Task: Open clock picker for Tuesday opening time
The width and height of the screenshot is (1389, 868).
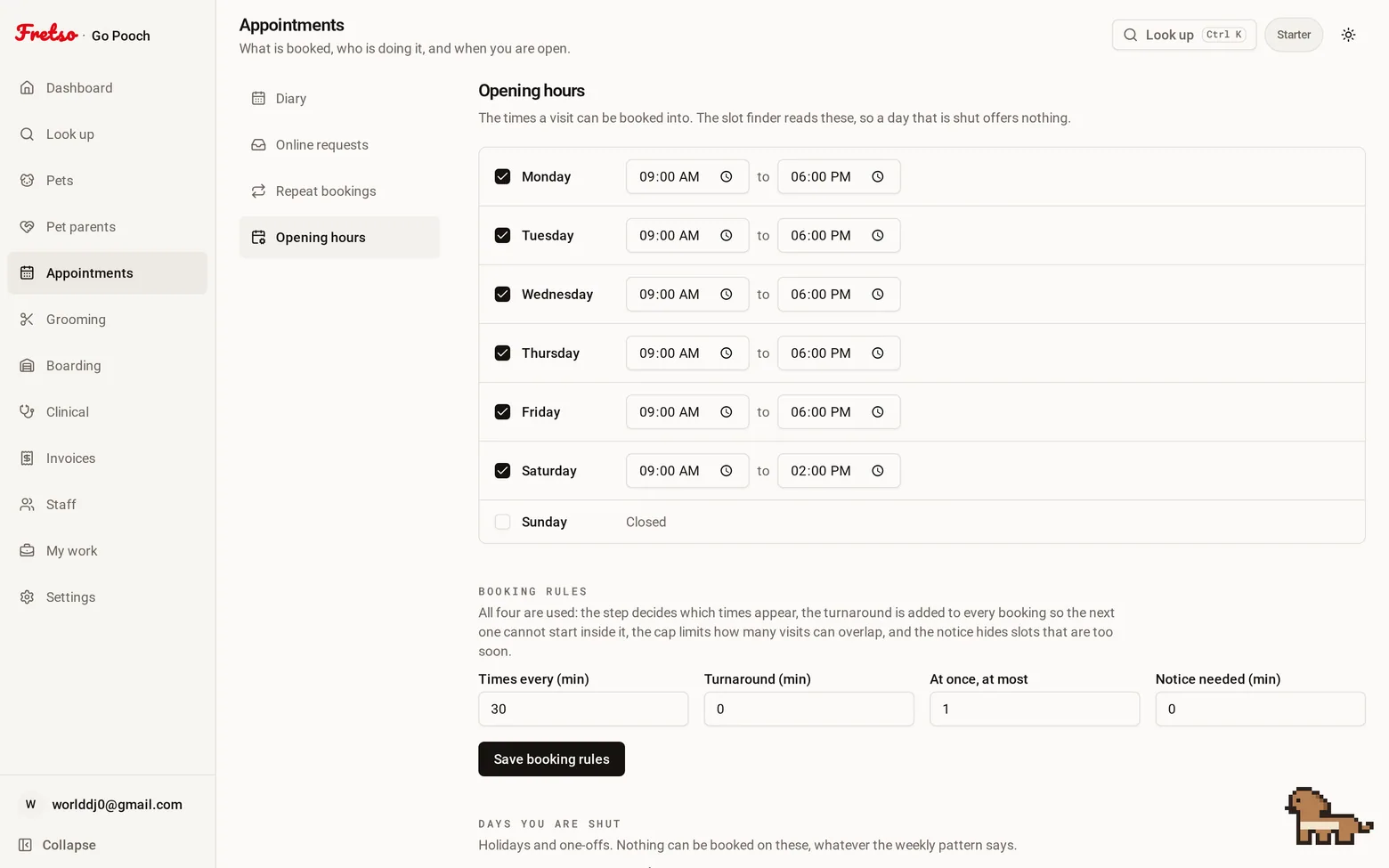Action: click(726, 235)
